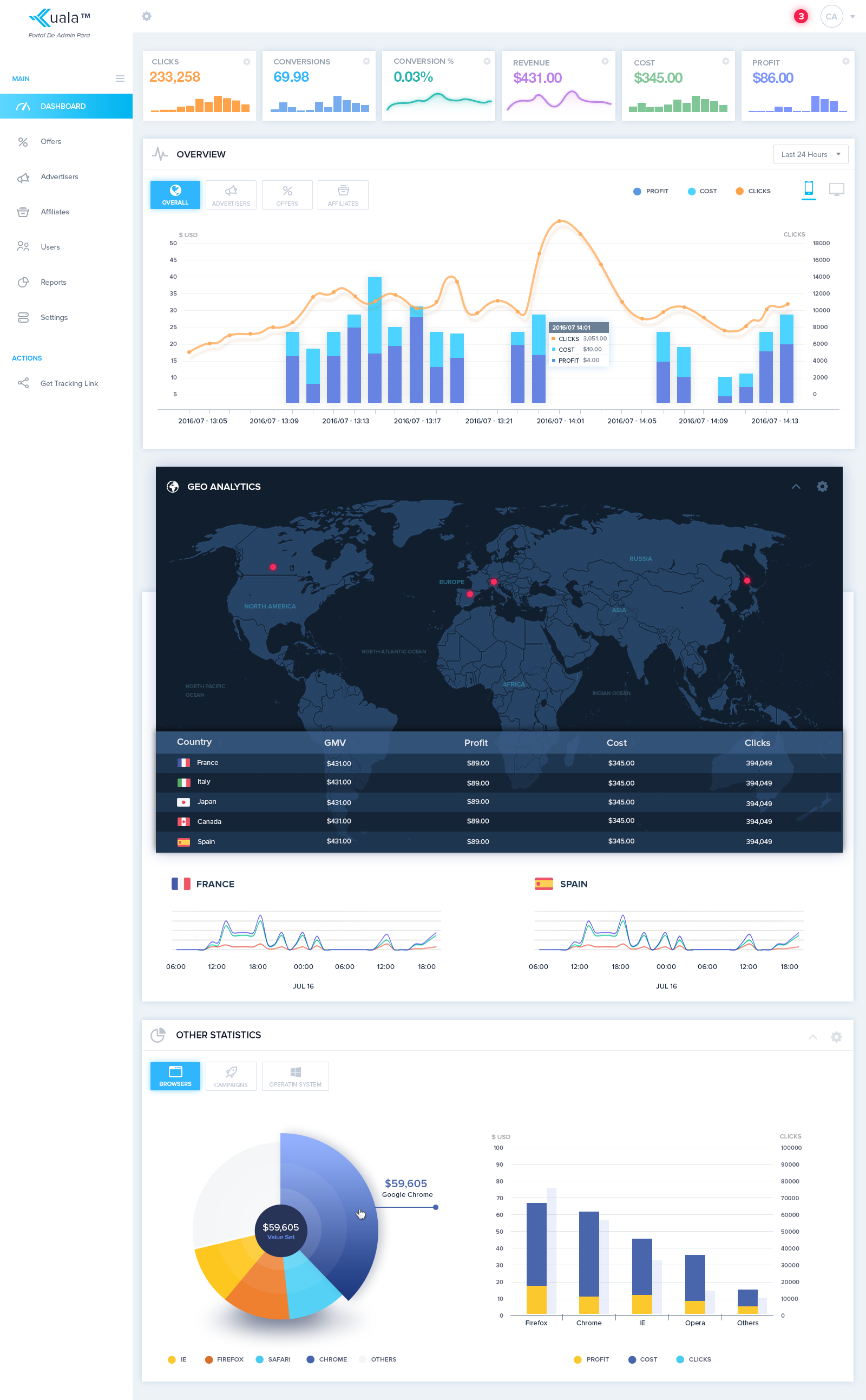Collapse the Geo Analytics panel
866x1400 pixels.
796,486
